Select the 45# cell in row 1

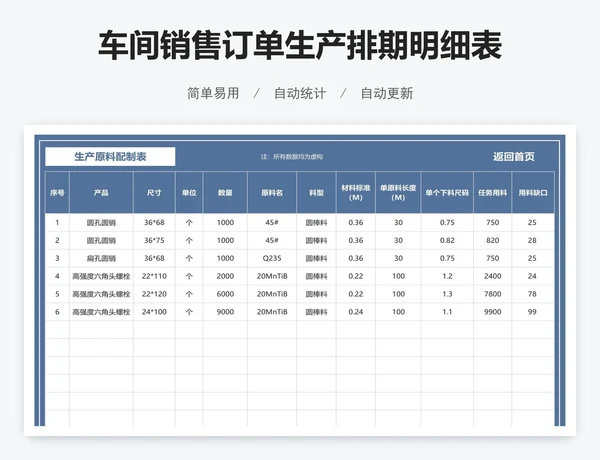272,222
